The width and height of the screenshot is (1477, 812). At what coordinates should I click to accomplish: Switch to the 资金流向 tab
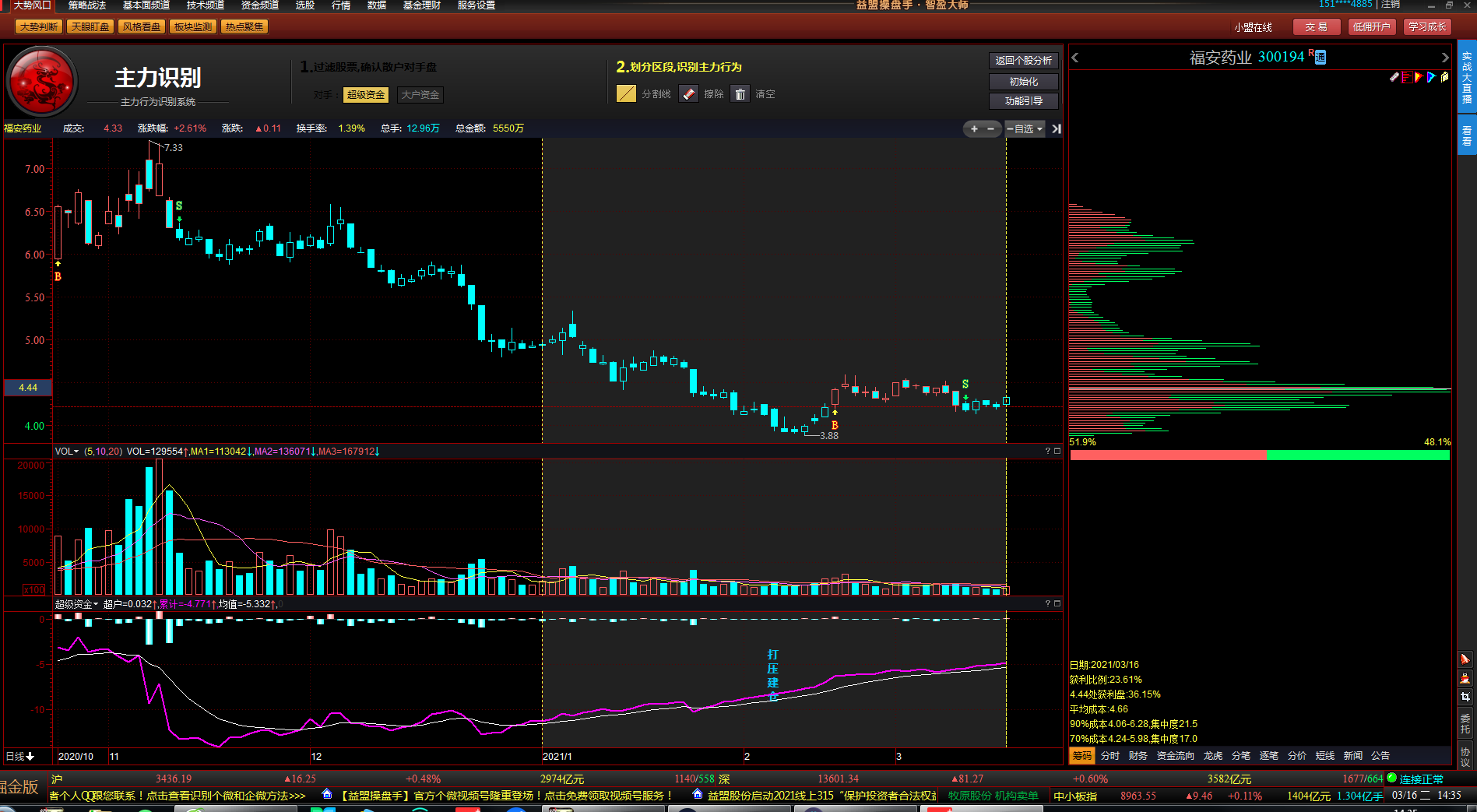pyautogui.click(x=1175, y=756)
